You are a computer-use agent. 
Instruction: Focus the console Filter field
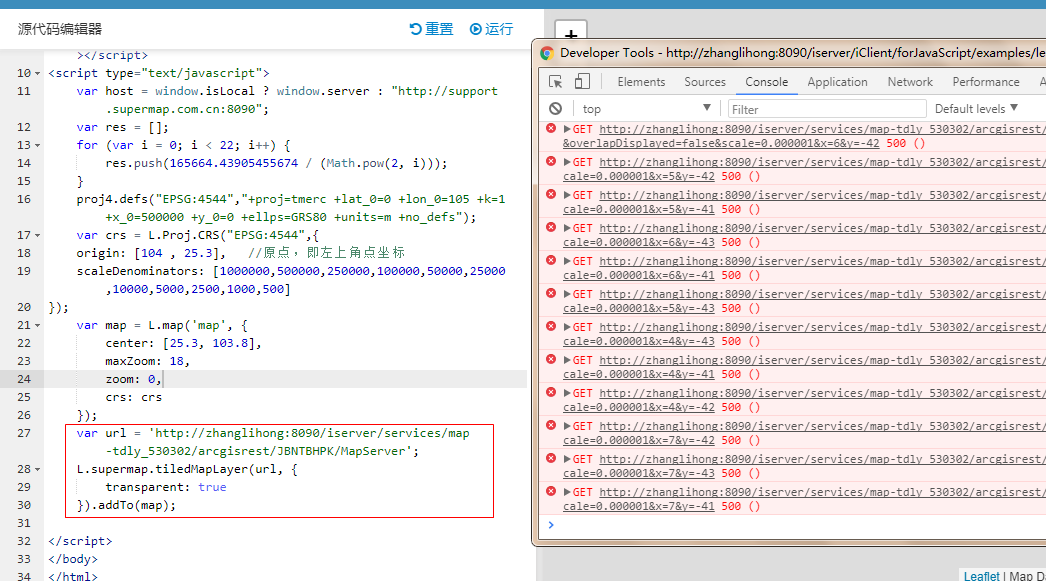827,109
